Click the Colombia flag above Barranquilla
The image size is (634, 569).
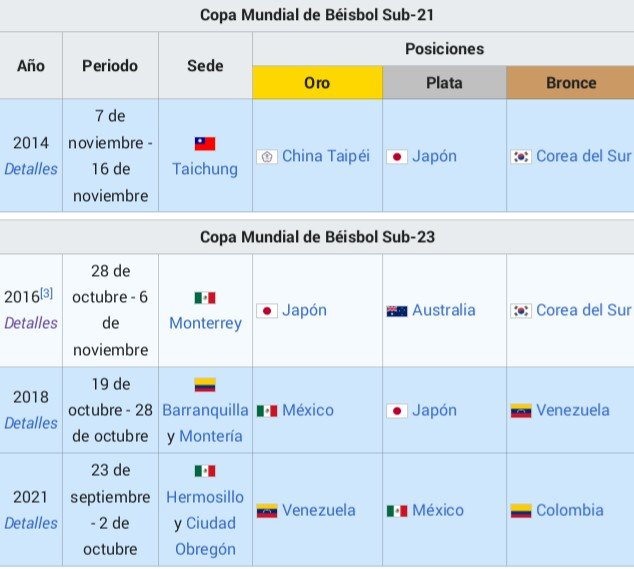[x=205, y=385]
